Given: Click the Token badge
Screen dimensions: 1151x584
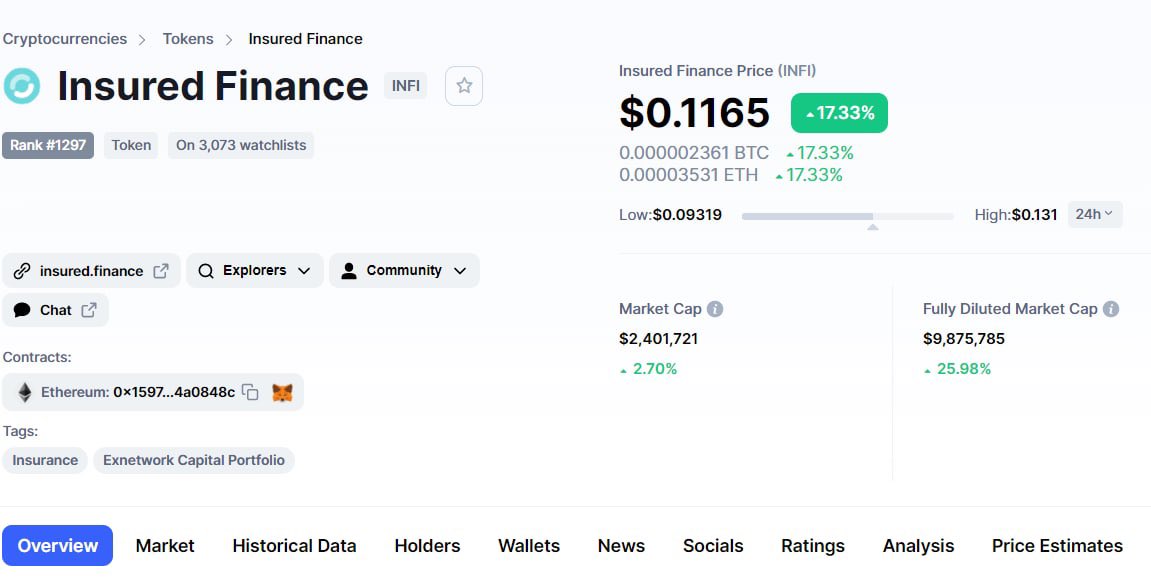Looking at the screenshot, I should 131,145.
